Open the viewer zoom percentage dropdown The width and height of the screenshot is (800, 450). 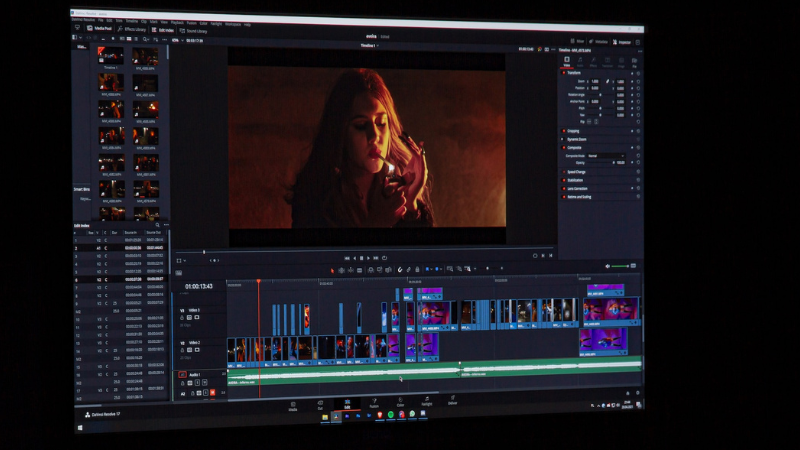[x=177, y=40]
